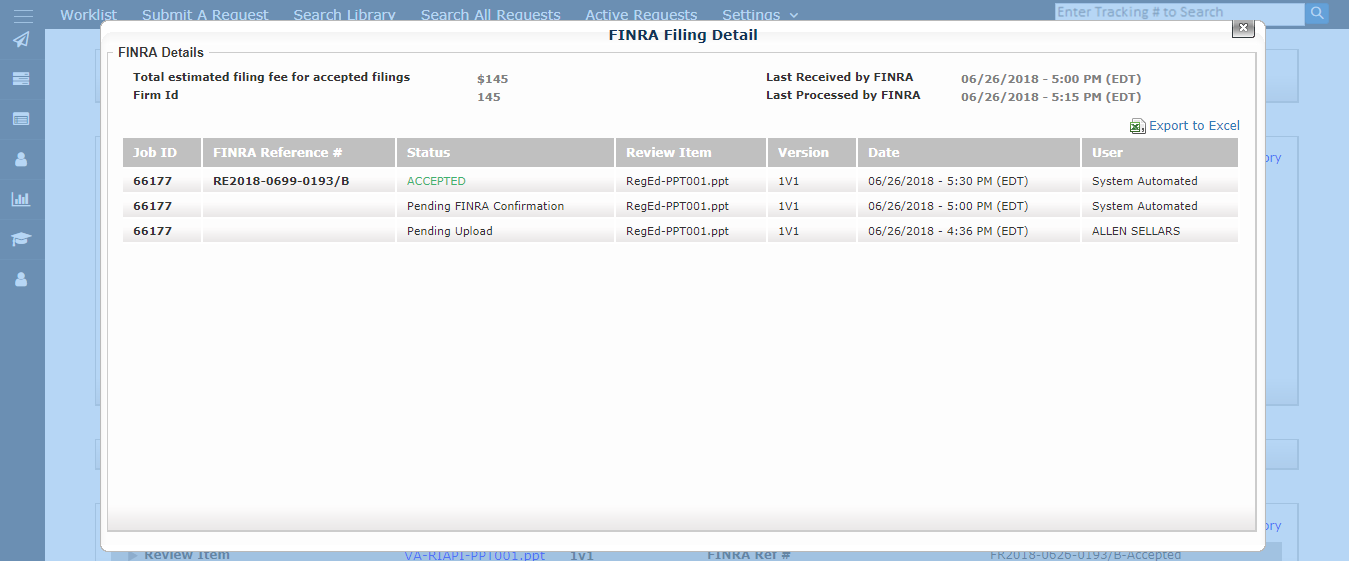Click the ALLEN SELLARS user cell
This screenshot has height=561, width=1349.
(1136, 231)
